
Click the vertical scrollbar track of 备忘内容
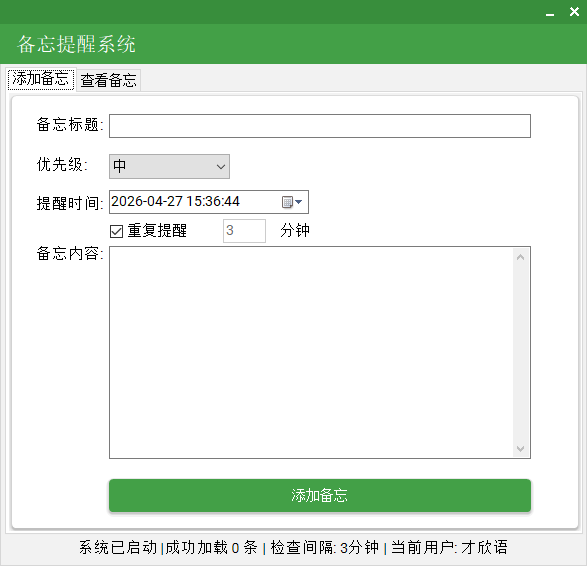point(520,353)
